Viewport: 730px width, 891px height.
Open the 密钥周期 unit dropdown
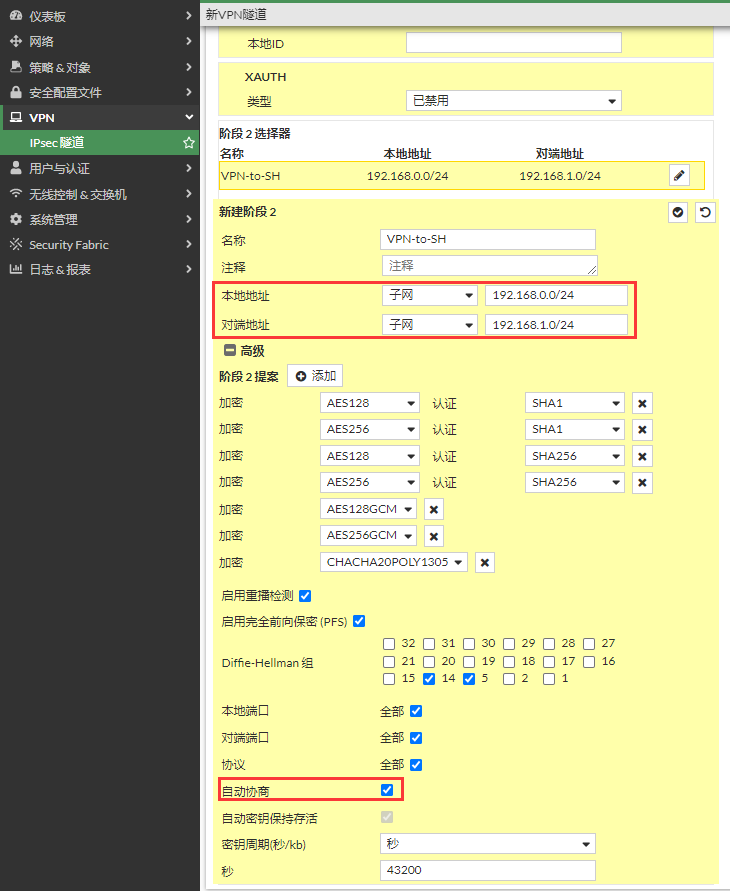487,844
